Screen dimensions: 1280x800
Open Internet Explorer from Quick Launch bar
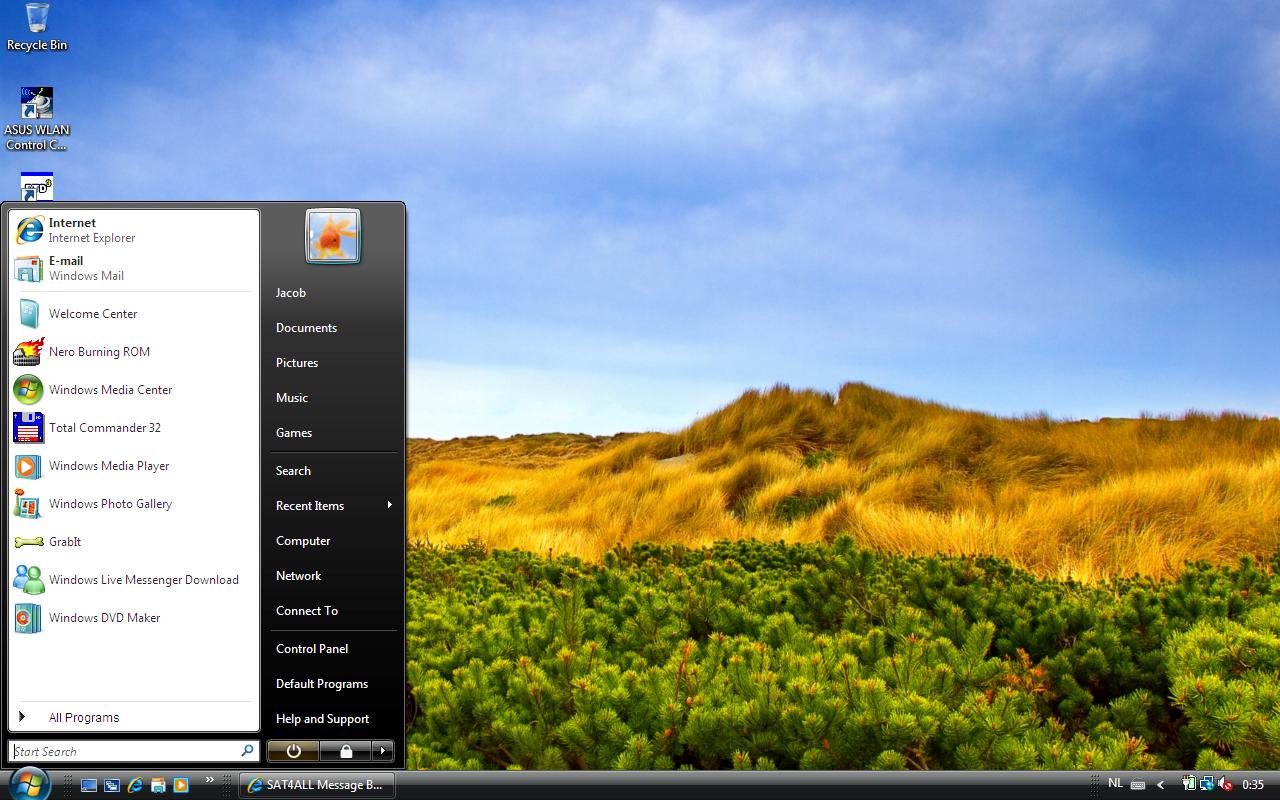(135, 785)
